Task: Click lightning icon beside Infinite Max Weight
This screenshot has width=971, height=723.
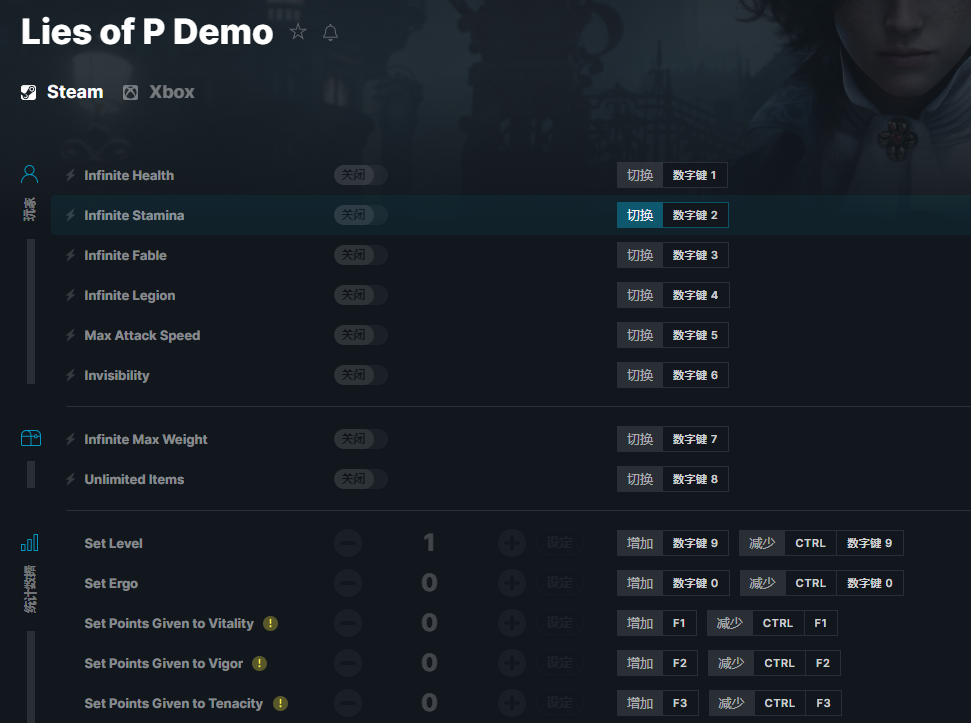Action: point(71,439)
